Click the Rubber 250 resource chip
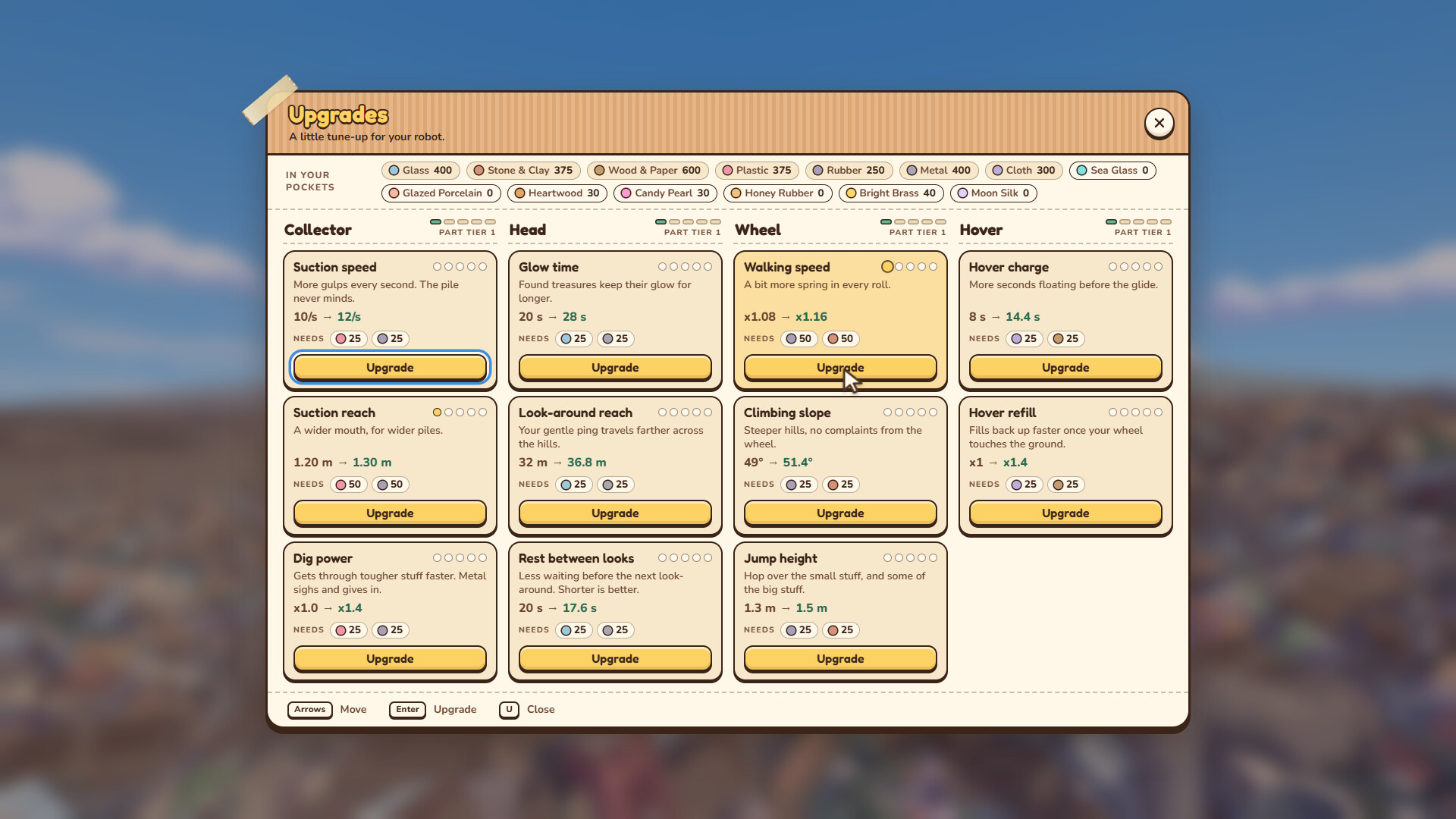Viewport: 1456px width, 819px height. (849, 170)
